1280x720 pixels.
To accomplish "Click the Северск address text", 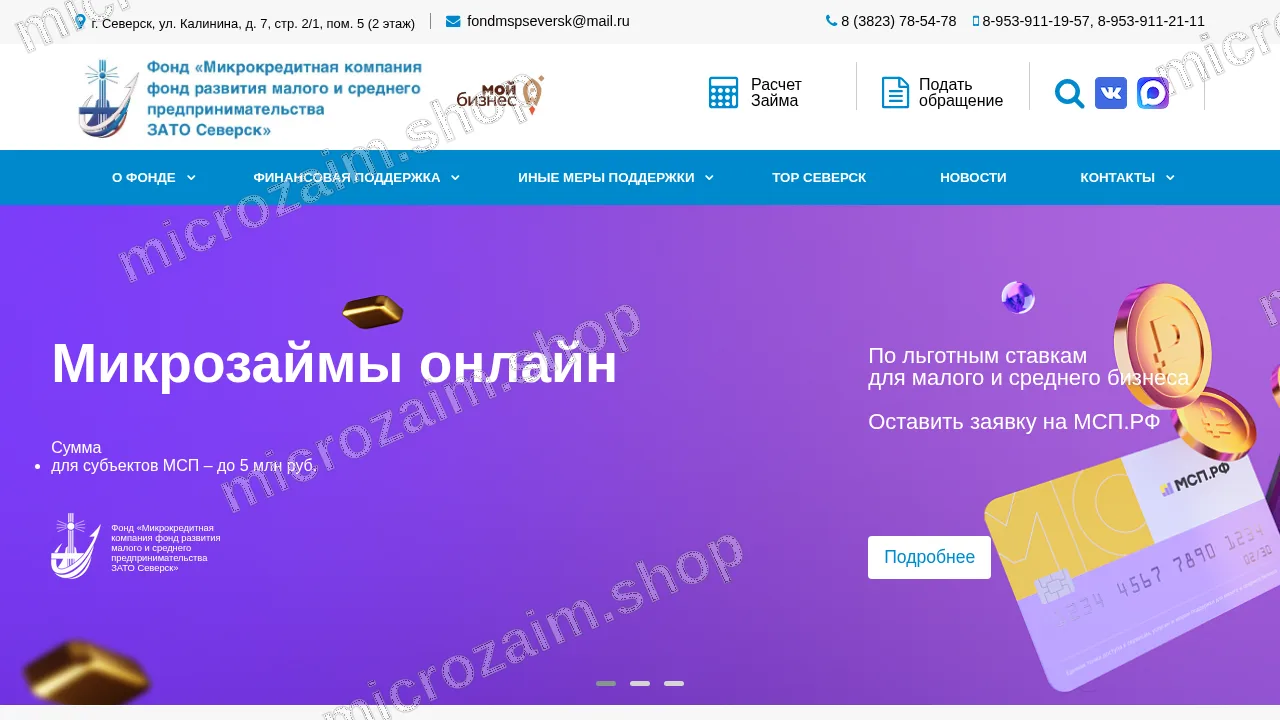I will pos(253,23).
